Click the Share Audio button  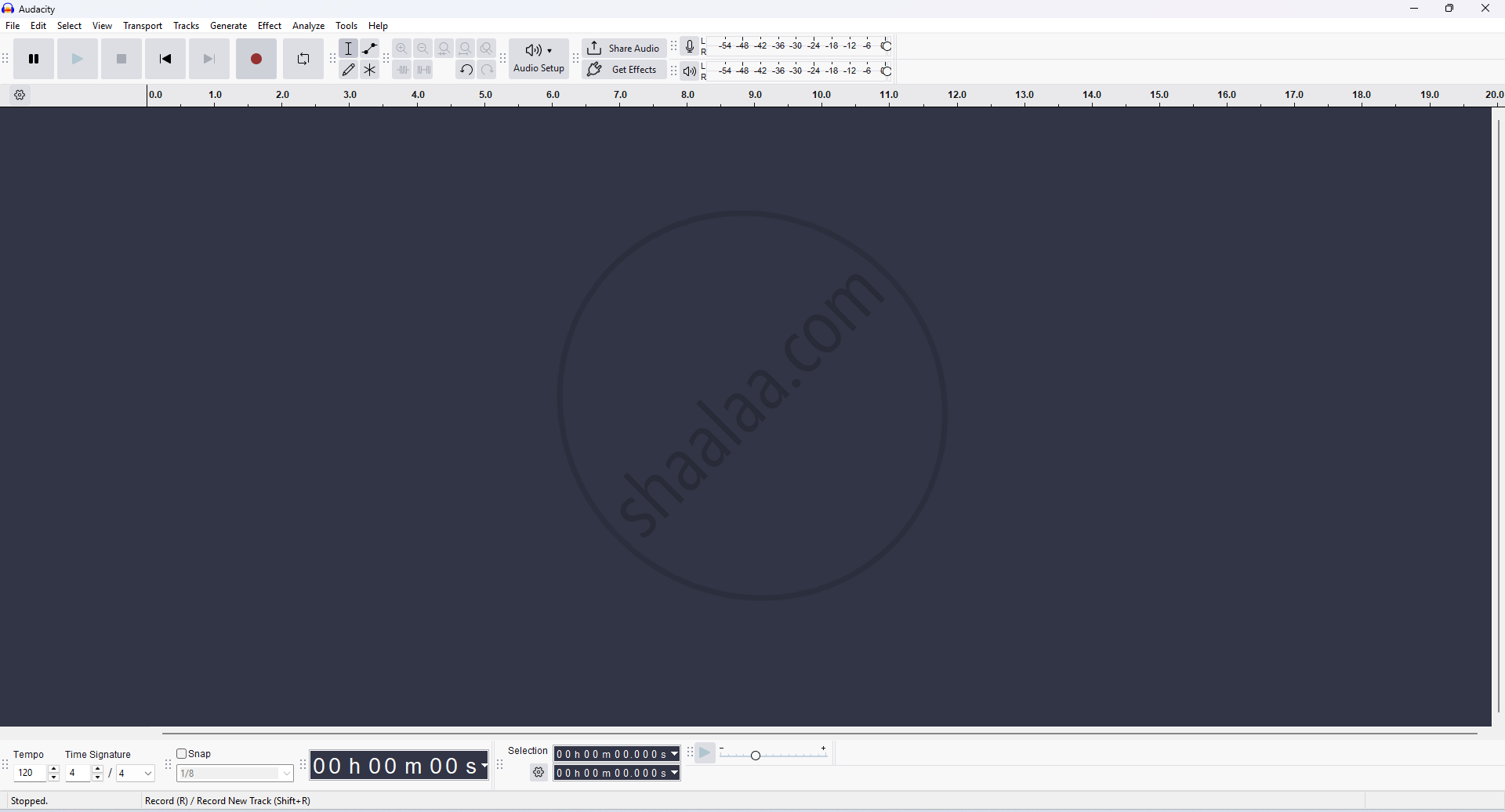point(624,49)
